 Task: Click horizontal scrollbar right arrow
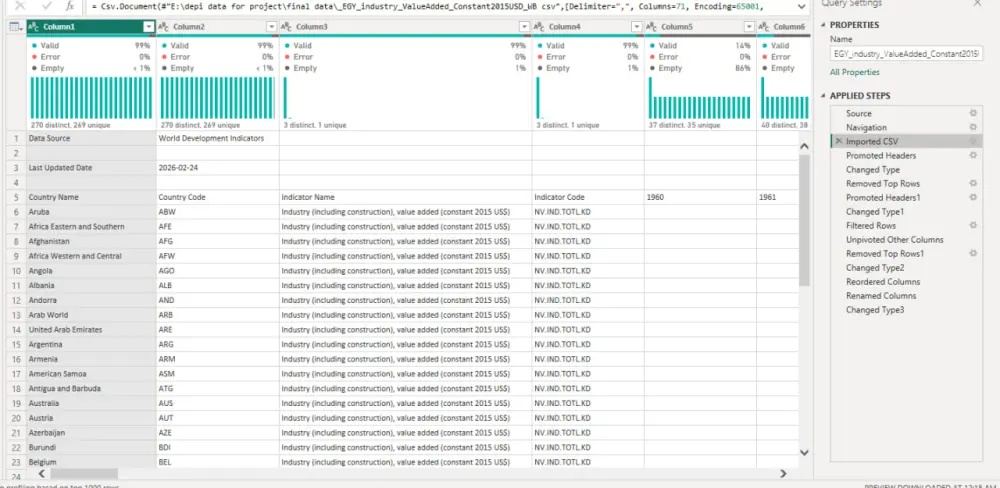pyautogui.click(x=783, y=473)
